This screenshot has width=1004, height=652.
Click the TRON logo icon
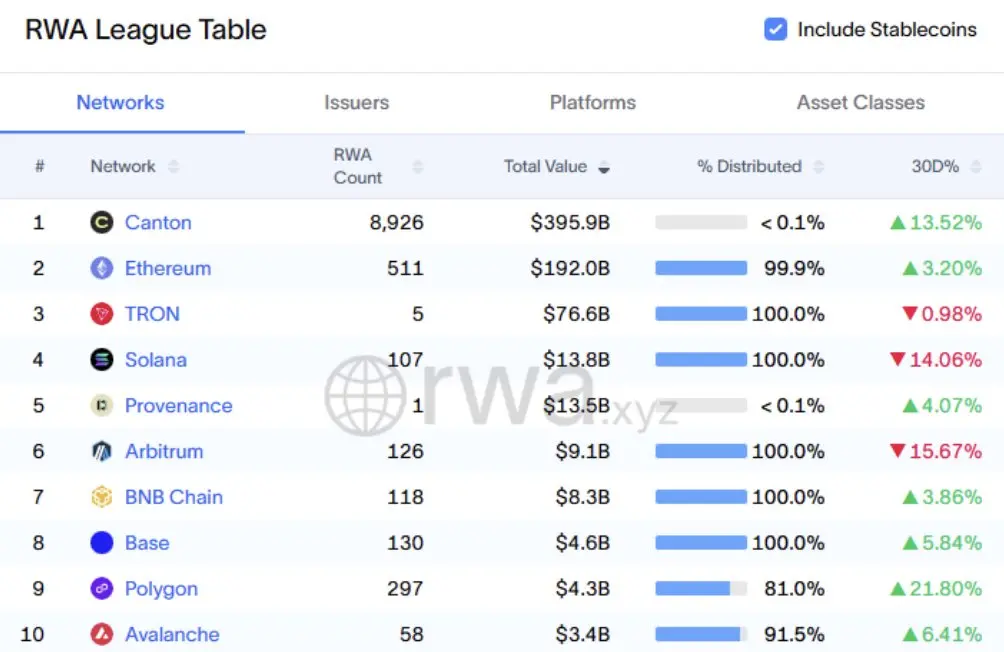[101, 314]
